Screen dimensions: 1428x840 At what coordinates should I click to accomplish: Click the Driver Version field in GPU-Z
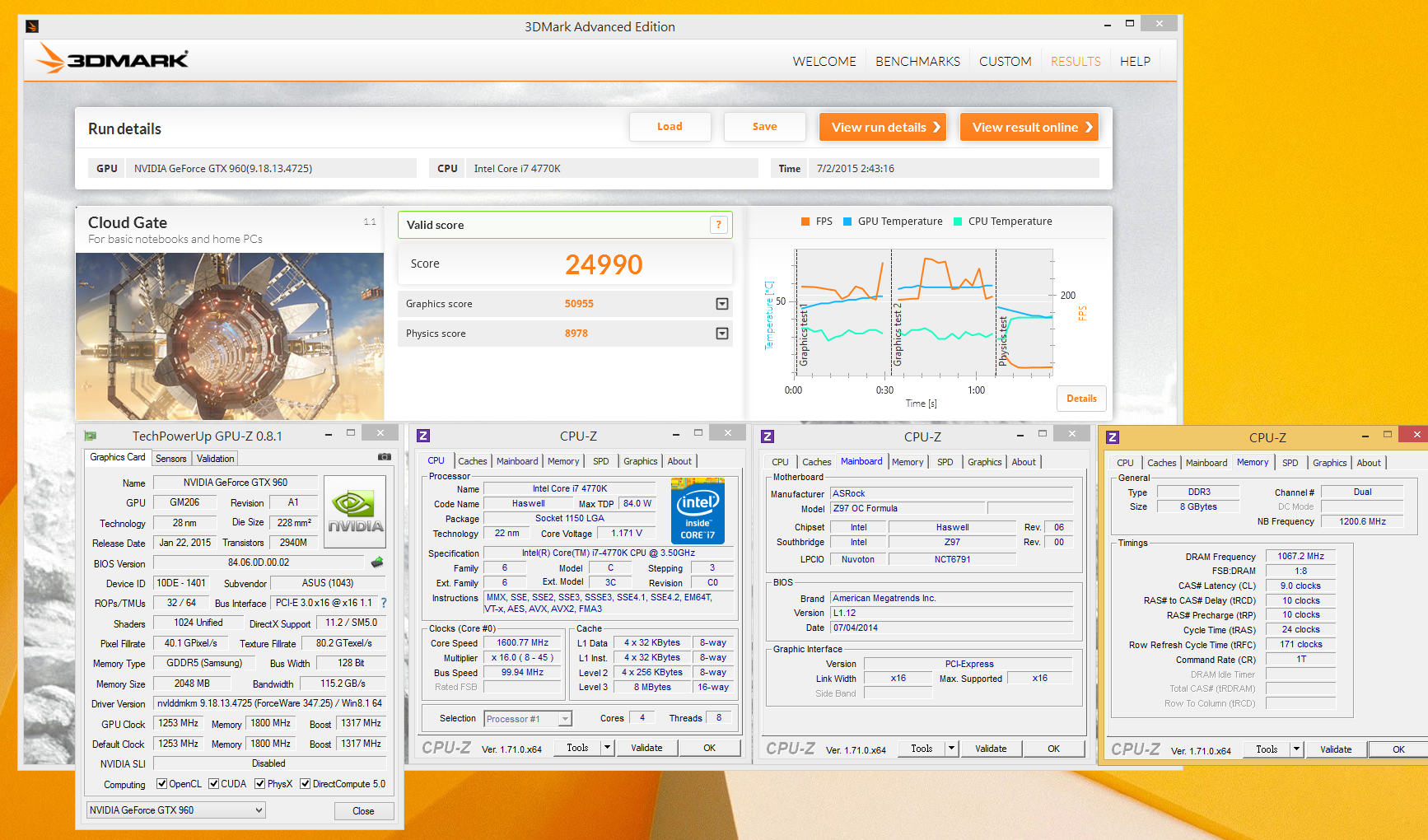[x=269, y=703]
